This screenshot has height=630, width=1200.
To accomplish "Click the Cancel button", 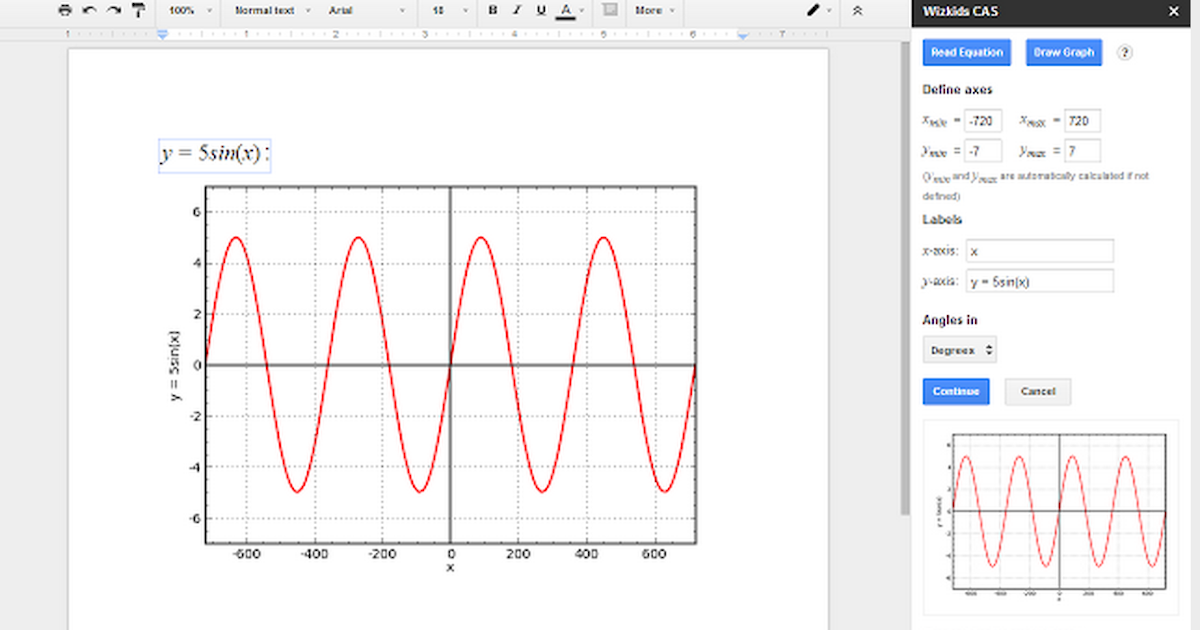I will (1038, 392).
